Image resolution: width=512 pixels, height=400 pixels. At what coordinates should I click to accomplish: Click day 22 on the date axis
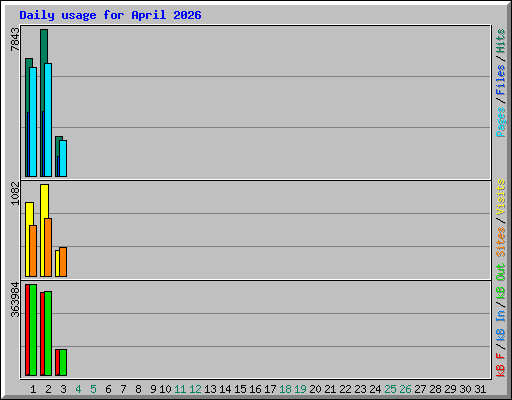345,389
